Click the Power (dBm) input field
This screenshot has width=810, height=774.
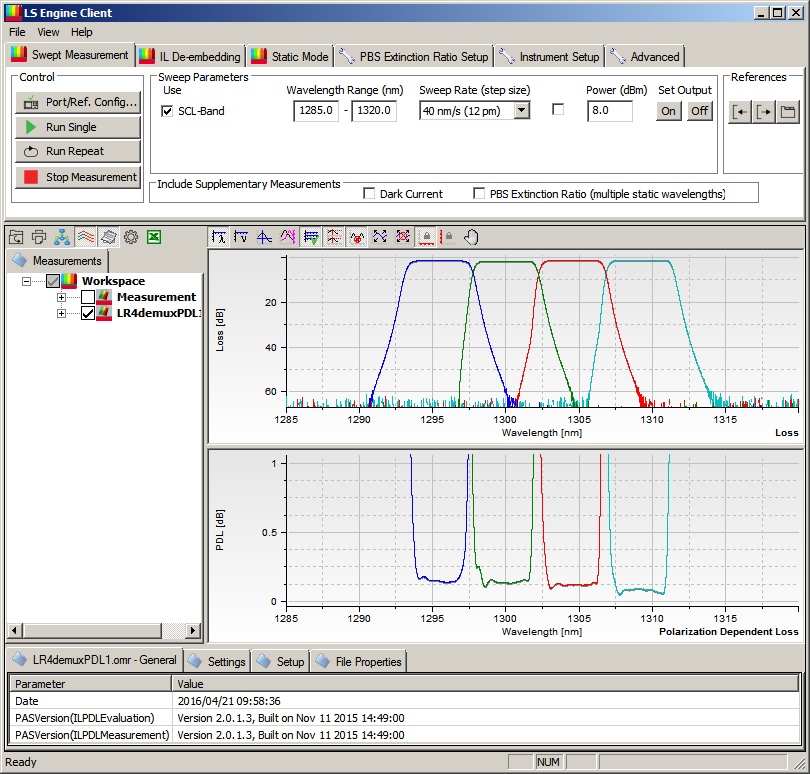pyautogui.click(x=609, y=111)
